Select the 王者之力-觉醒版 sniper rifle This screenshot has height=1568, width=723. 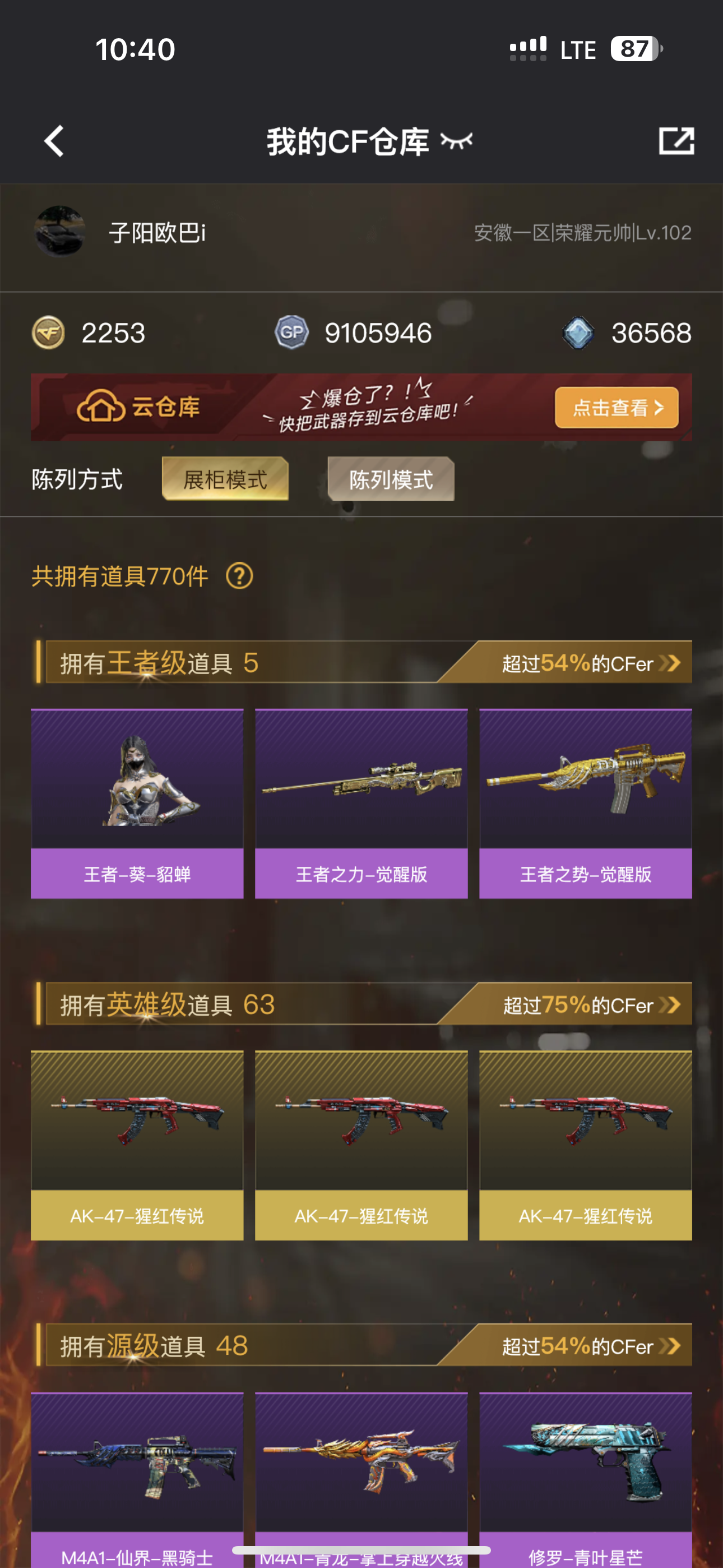(x=361, y=804)
